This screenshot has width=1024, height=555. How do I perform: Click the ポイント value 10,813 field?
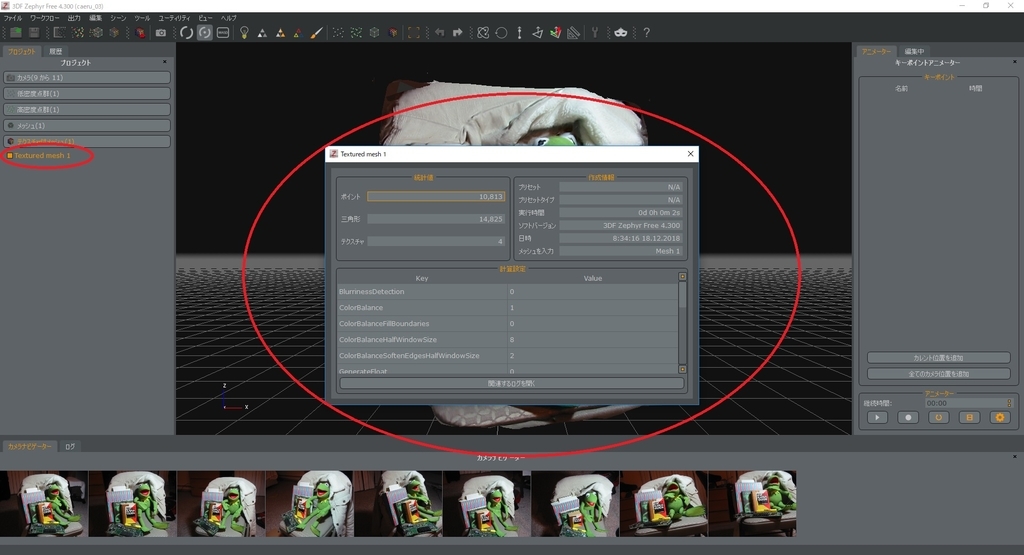(x=436, y=197)
